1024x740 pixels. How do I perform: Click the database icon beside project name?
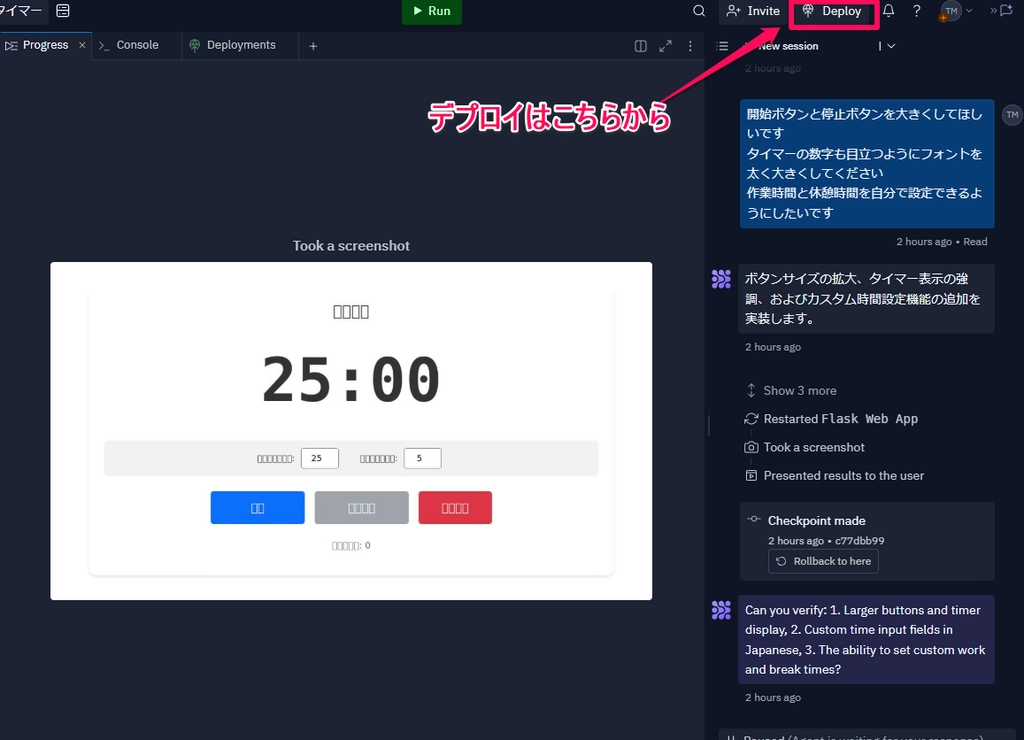point(63,11)
